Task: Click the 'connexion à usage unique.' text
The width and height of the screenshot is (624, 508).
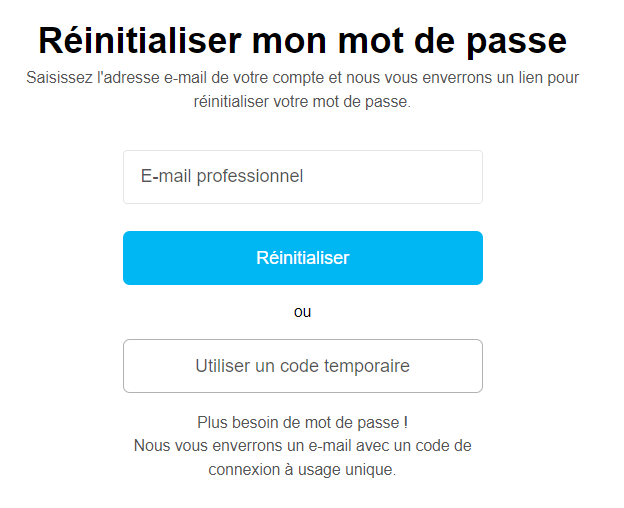Action: click(302, 470)
